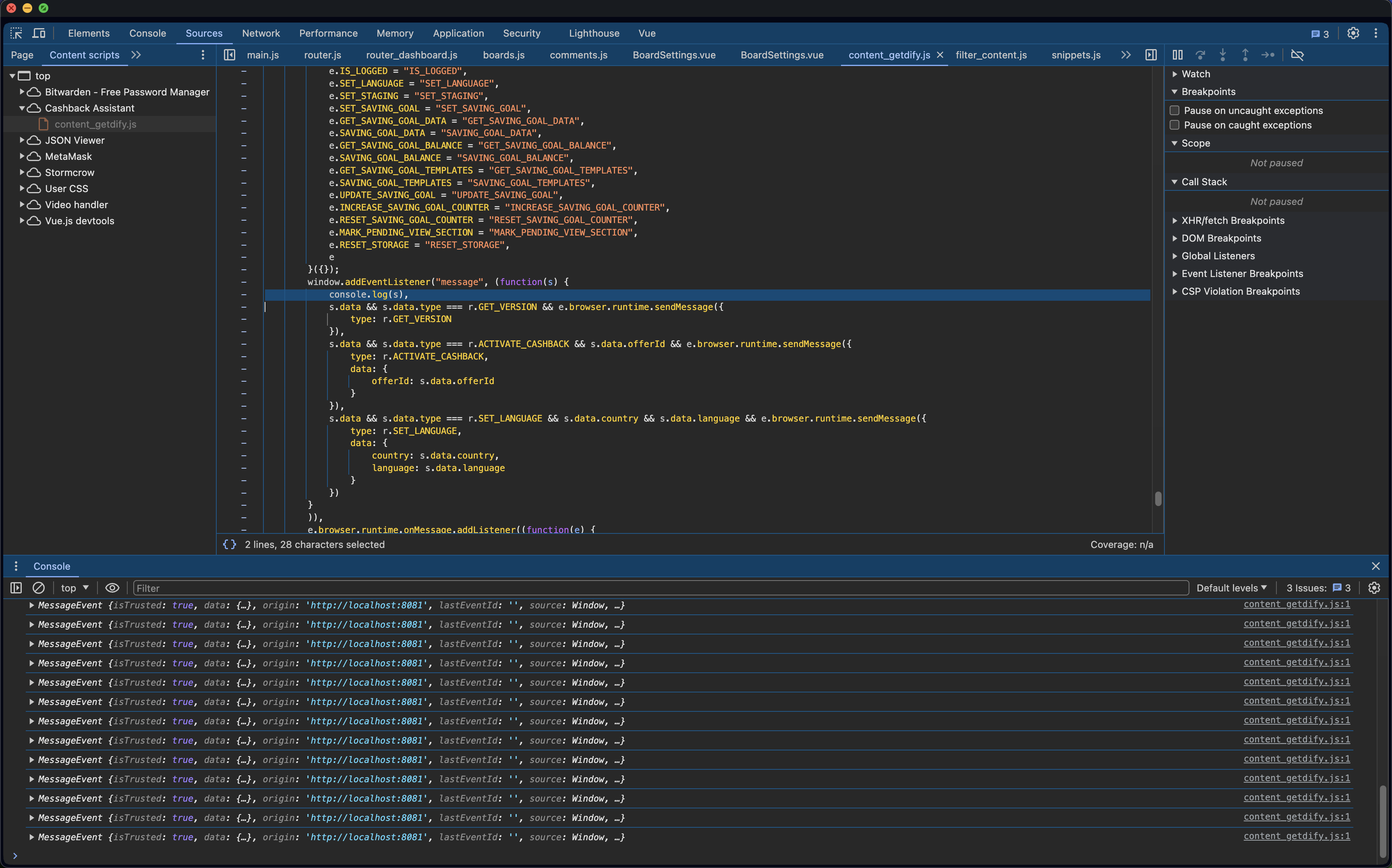Clear the console with the clear icon
Viewport: 1392px width, 868px height.
coord(39,588)
